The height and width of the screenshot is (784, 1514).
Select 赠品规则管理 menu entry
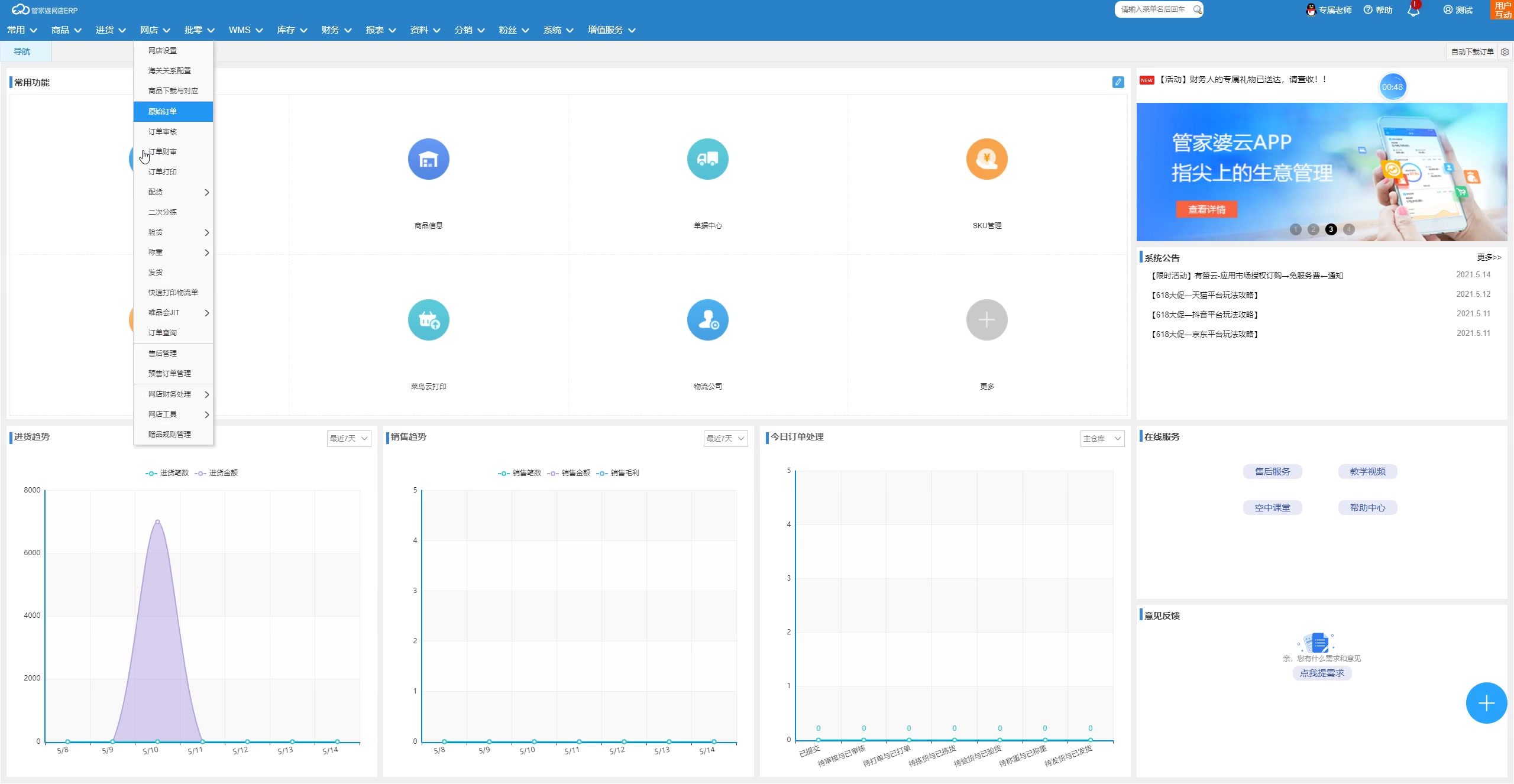coord(173,435)
